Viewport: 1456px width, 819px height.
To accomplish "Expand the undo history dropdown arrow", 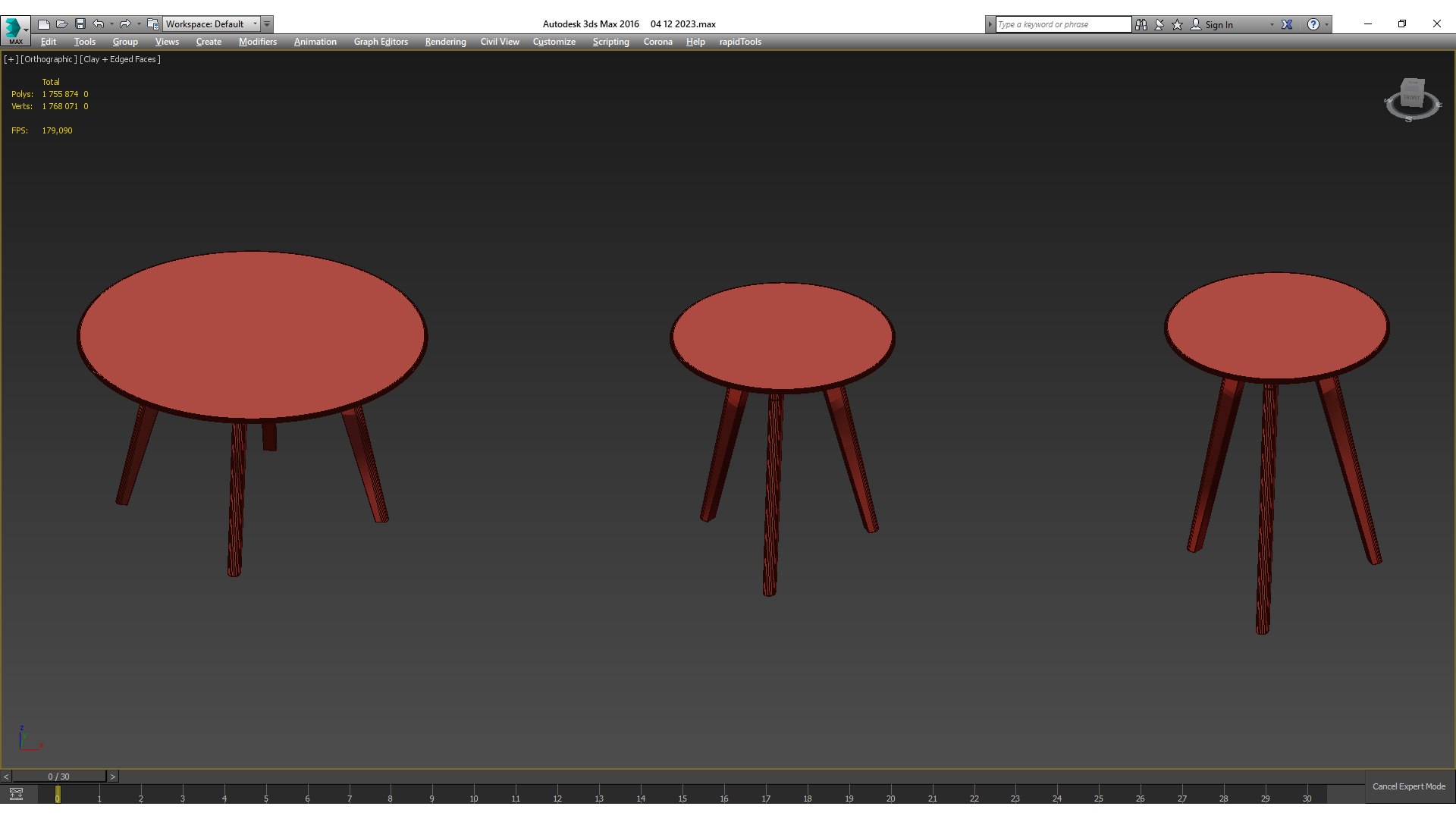I will [111, 24].
